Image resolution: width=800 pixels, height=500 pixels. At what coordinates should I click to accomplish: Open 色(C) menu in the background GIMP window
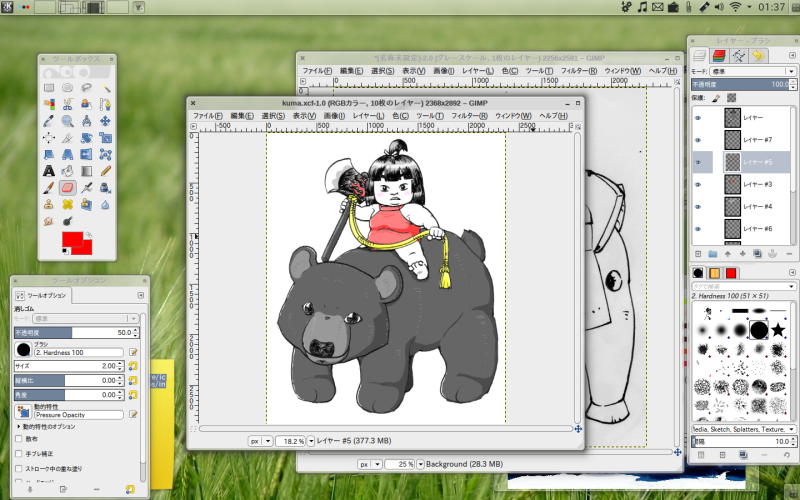(x=510, y=71)
